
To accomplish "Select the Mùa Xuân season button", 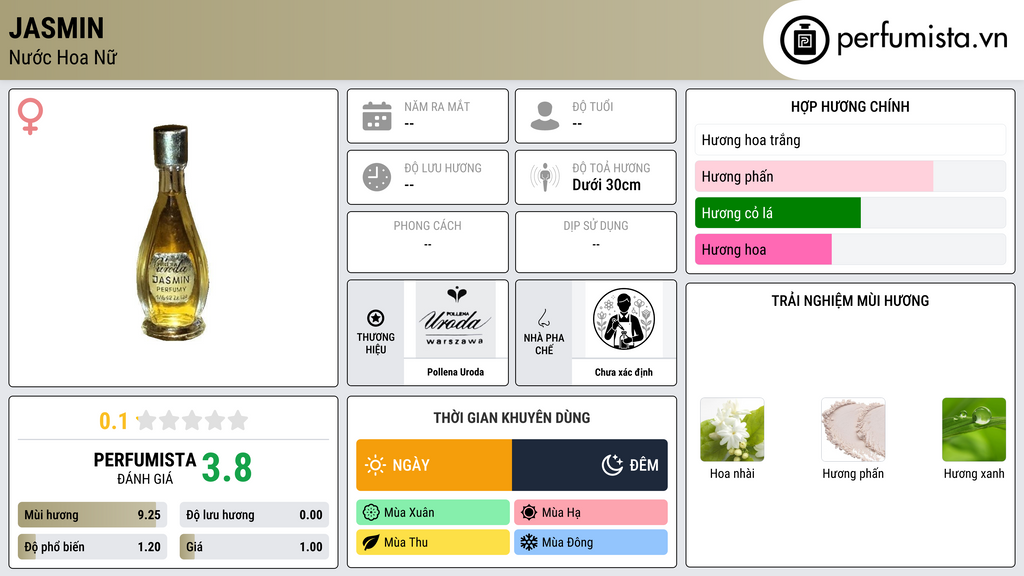I will (x=433, y=513).
